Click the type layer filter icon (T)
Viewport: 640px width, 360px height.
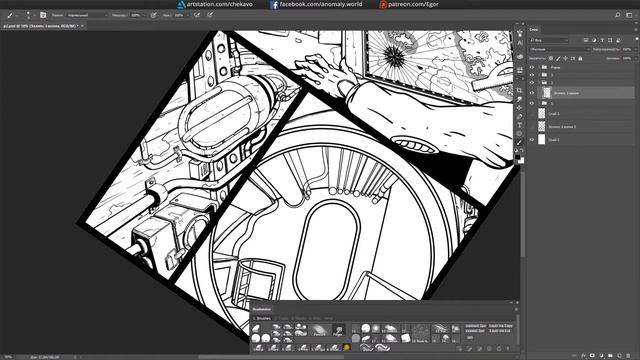pos(602,40)
